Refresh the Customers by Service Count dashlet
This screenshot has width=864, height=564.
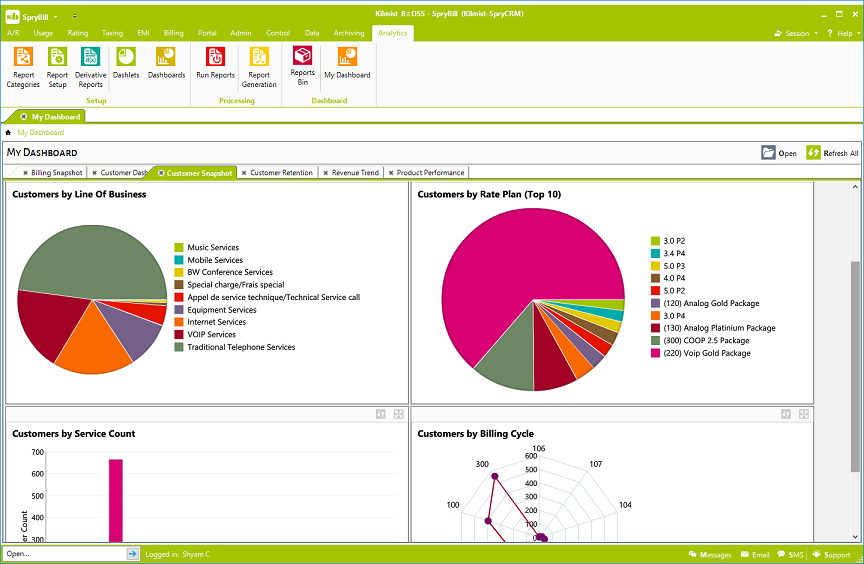coord(380,414)
